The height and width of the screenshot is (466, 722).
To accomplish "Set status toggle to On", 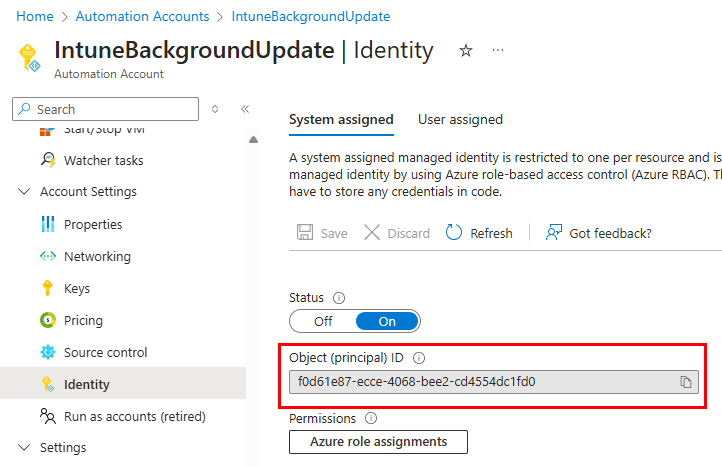I will coord(387,321).
